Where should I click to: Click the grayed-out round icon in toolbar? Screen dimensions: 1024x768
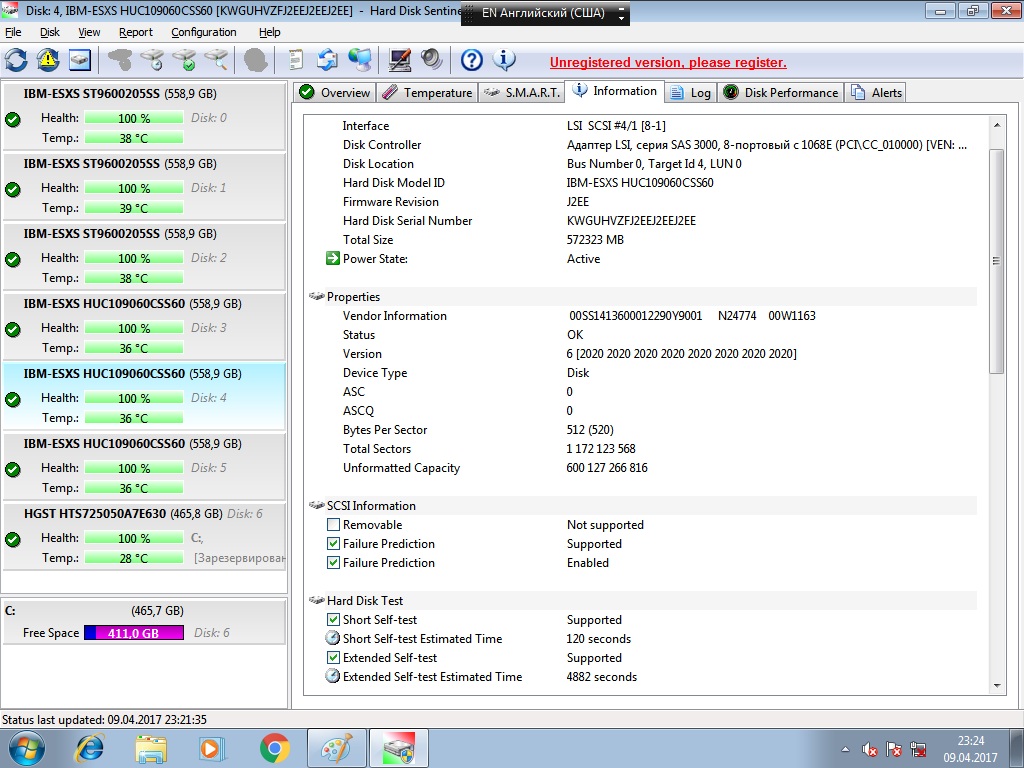(x=255, y=60)
